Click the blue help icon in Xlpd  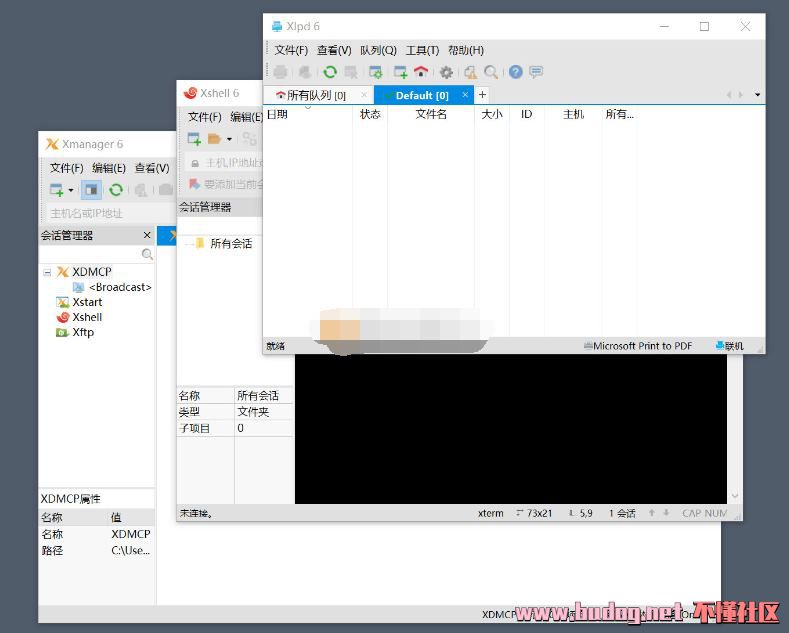(x=516, y=72)
